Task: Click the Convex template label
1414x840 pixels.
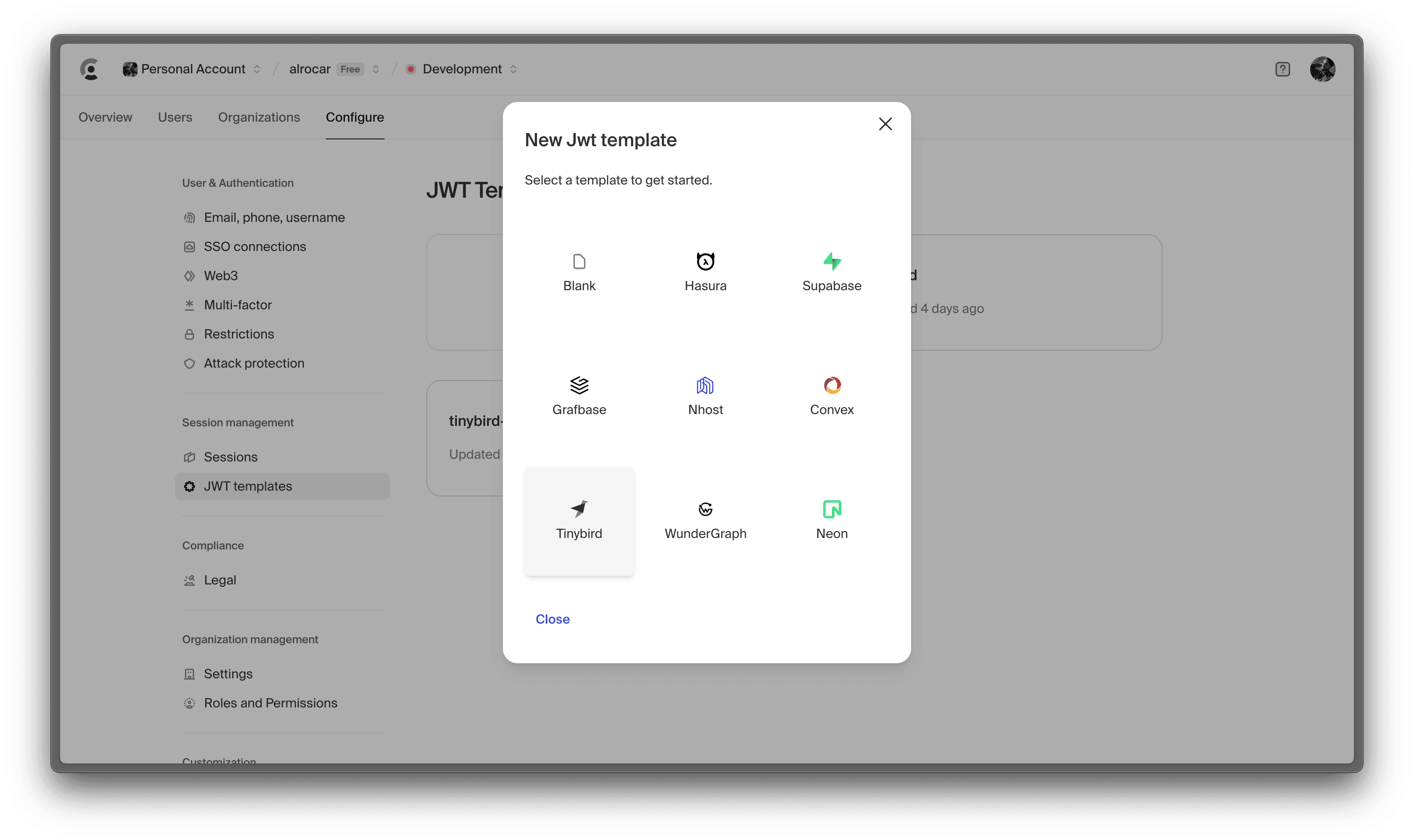Action: (831, 410)
